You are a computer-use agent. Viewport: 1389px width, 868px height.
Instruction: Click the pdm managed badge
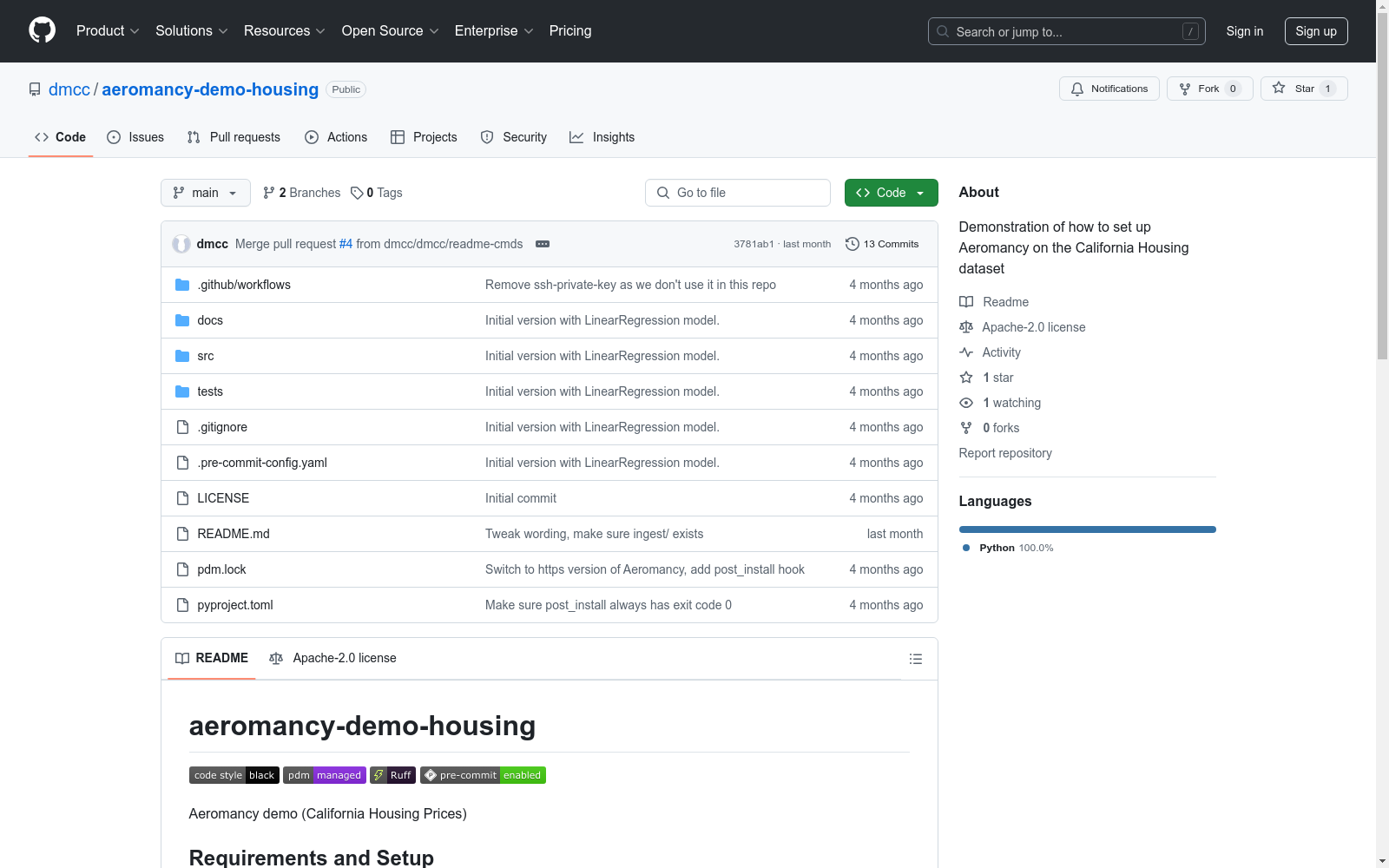pos(325,775)
